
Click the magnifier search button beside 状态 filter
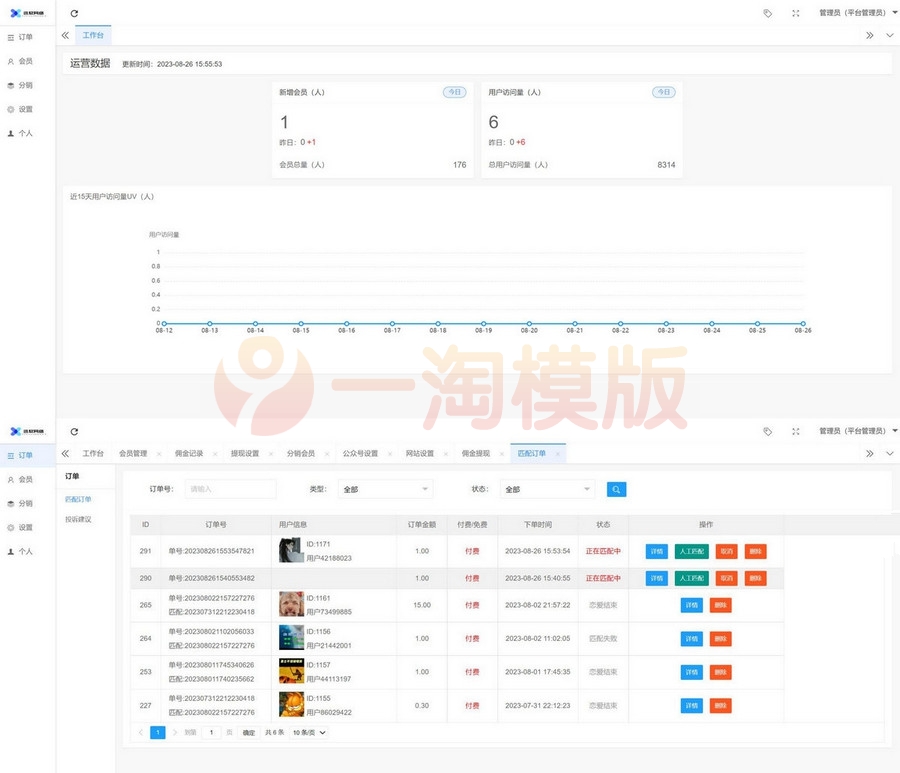pyautogui.click(x=616, y=490)
